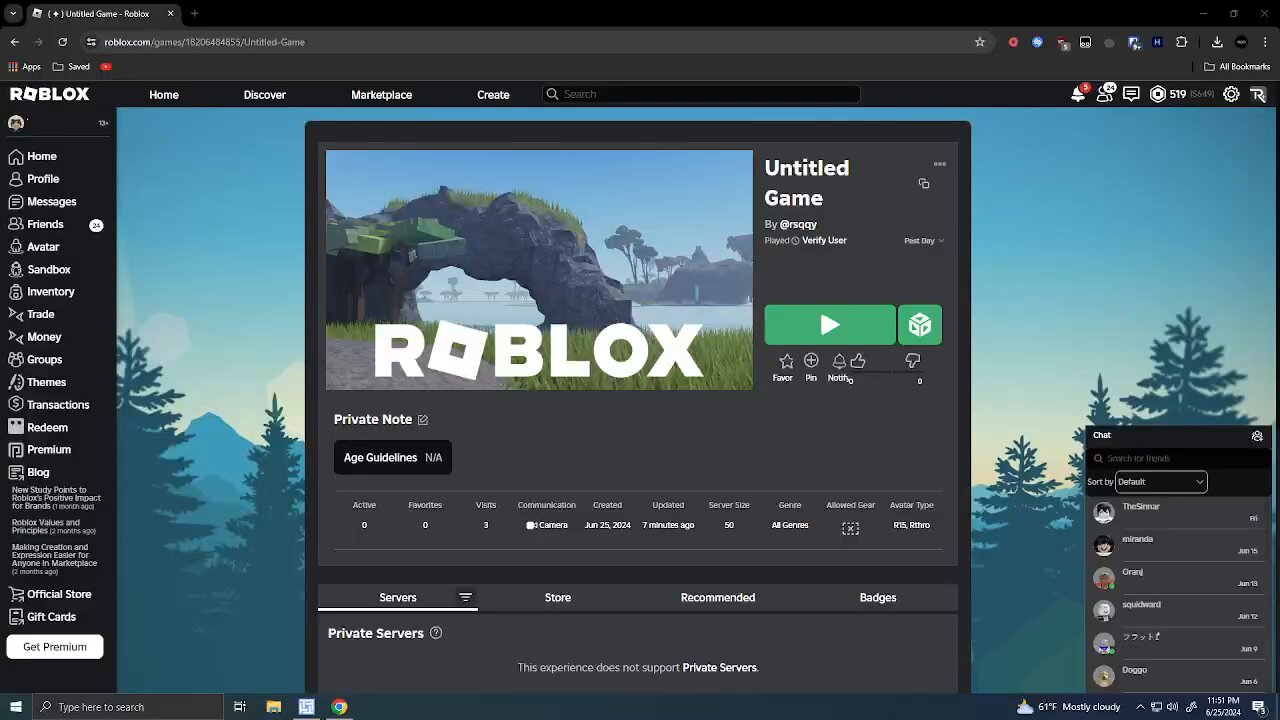
Task: Open the Sort by Default dropdown in Chat
Action: click(x=1161, y=482)
